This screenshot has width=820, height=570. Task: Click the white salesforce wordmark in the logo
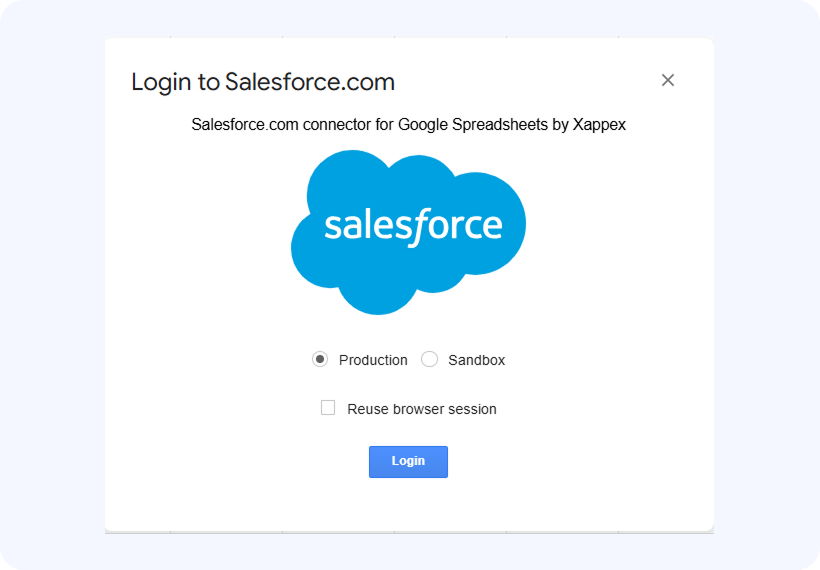(412, 225)
